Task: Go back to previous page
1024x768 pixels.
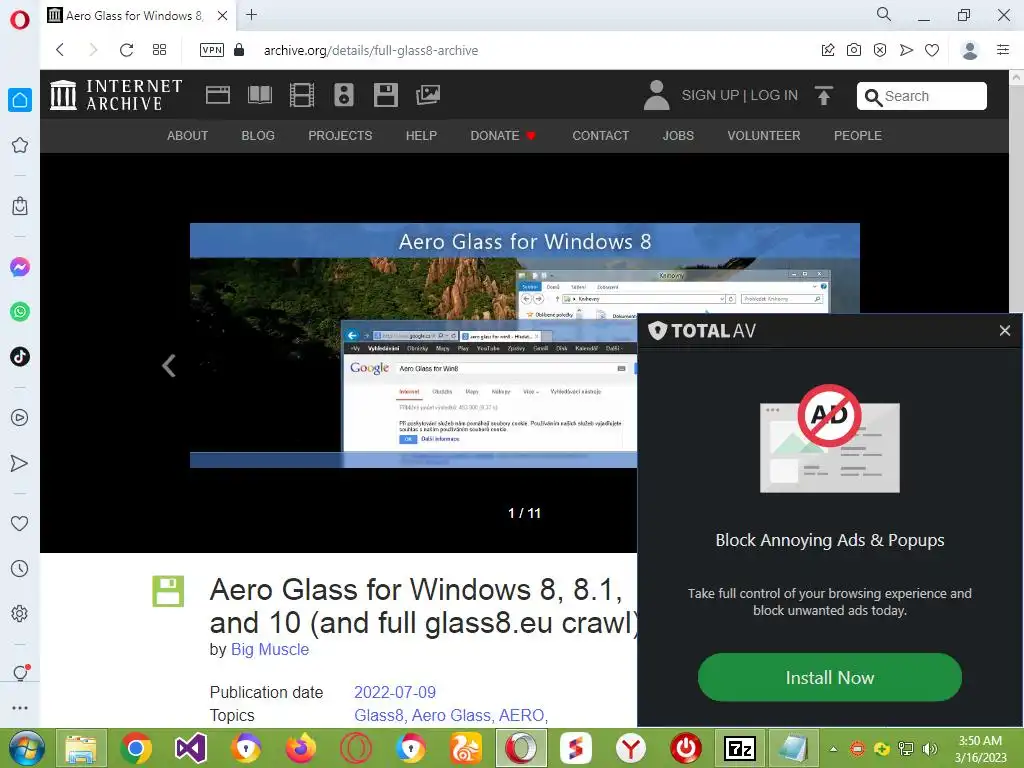Action: [x=60, y=50]
